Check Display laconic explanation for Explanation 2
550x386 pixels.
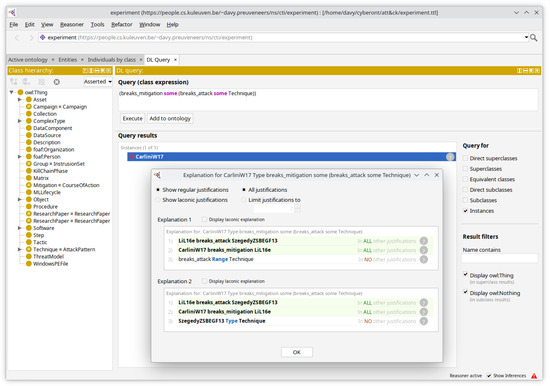(x=204, y=281)
